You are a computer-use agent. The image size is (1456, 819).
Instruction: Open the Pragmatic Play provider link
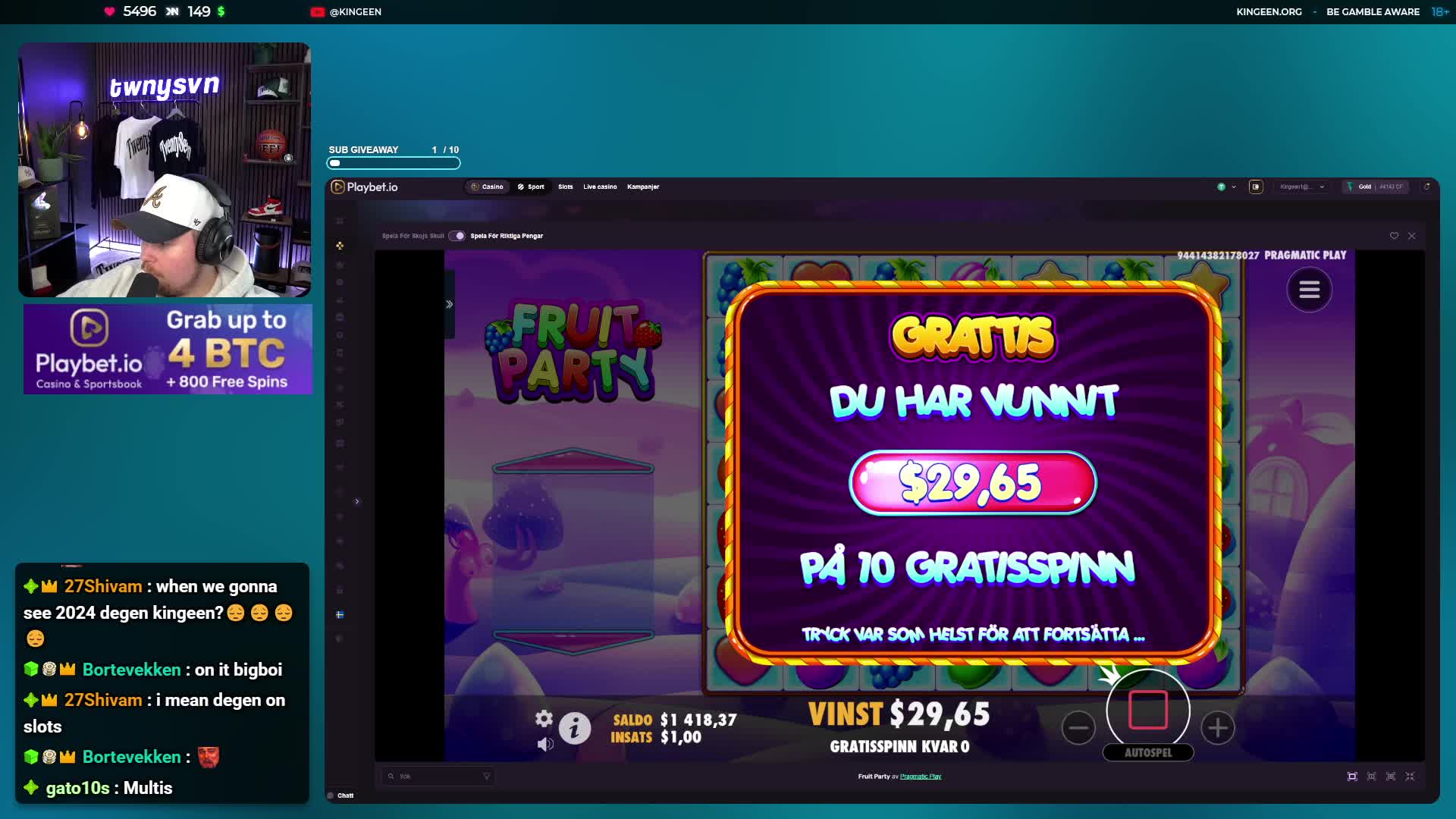921,776
